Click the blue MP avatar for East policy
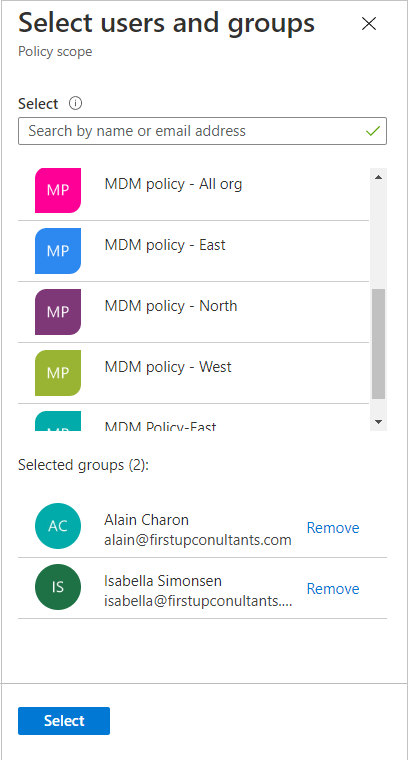 58,251
